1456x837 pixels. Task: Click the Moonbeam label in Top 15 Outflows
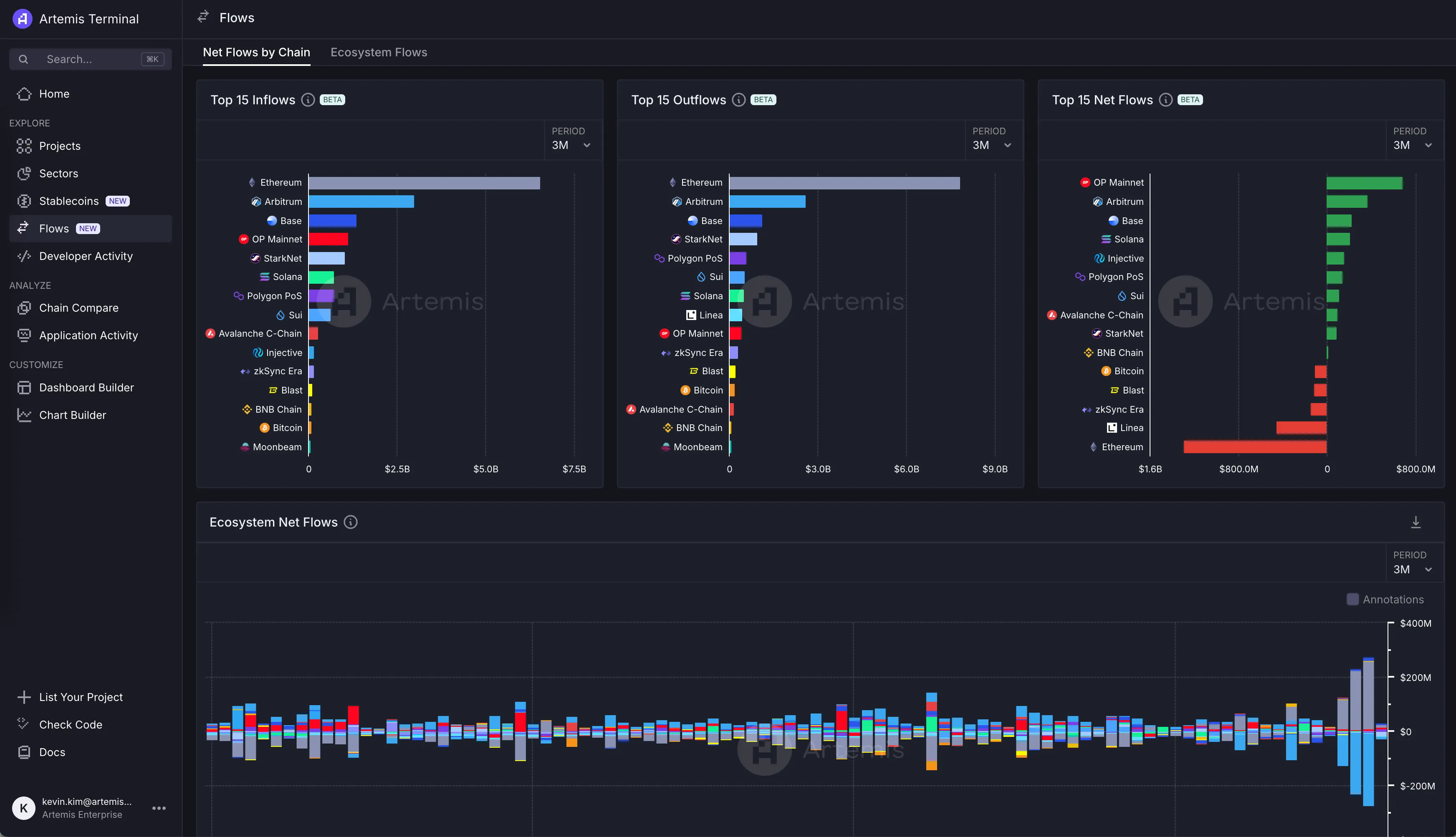tap(698, 447)
